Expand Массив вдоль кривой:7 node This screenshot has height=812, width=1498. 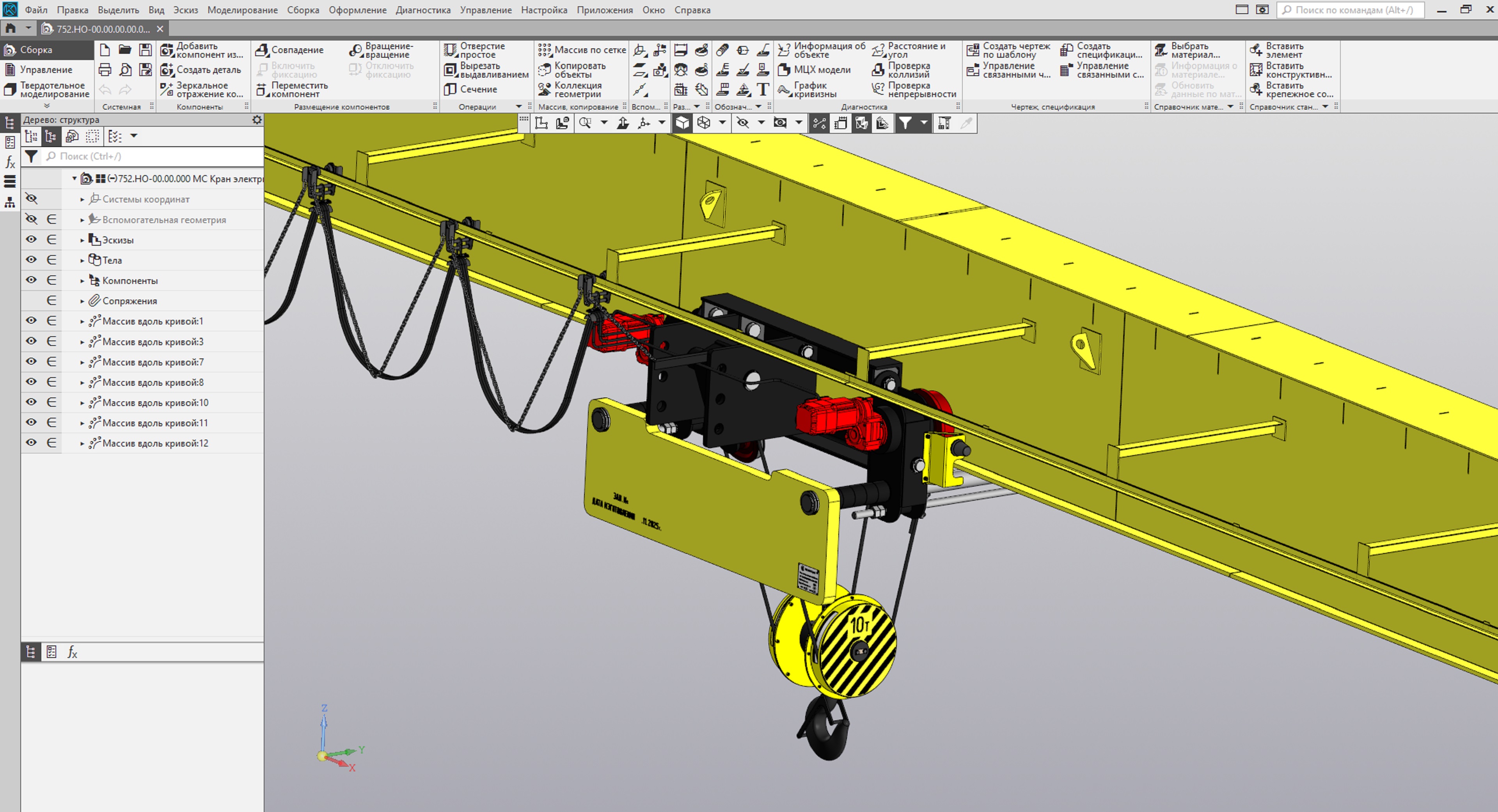[x=82, y=362]
